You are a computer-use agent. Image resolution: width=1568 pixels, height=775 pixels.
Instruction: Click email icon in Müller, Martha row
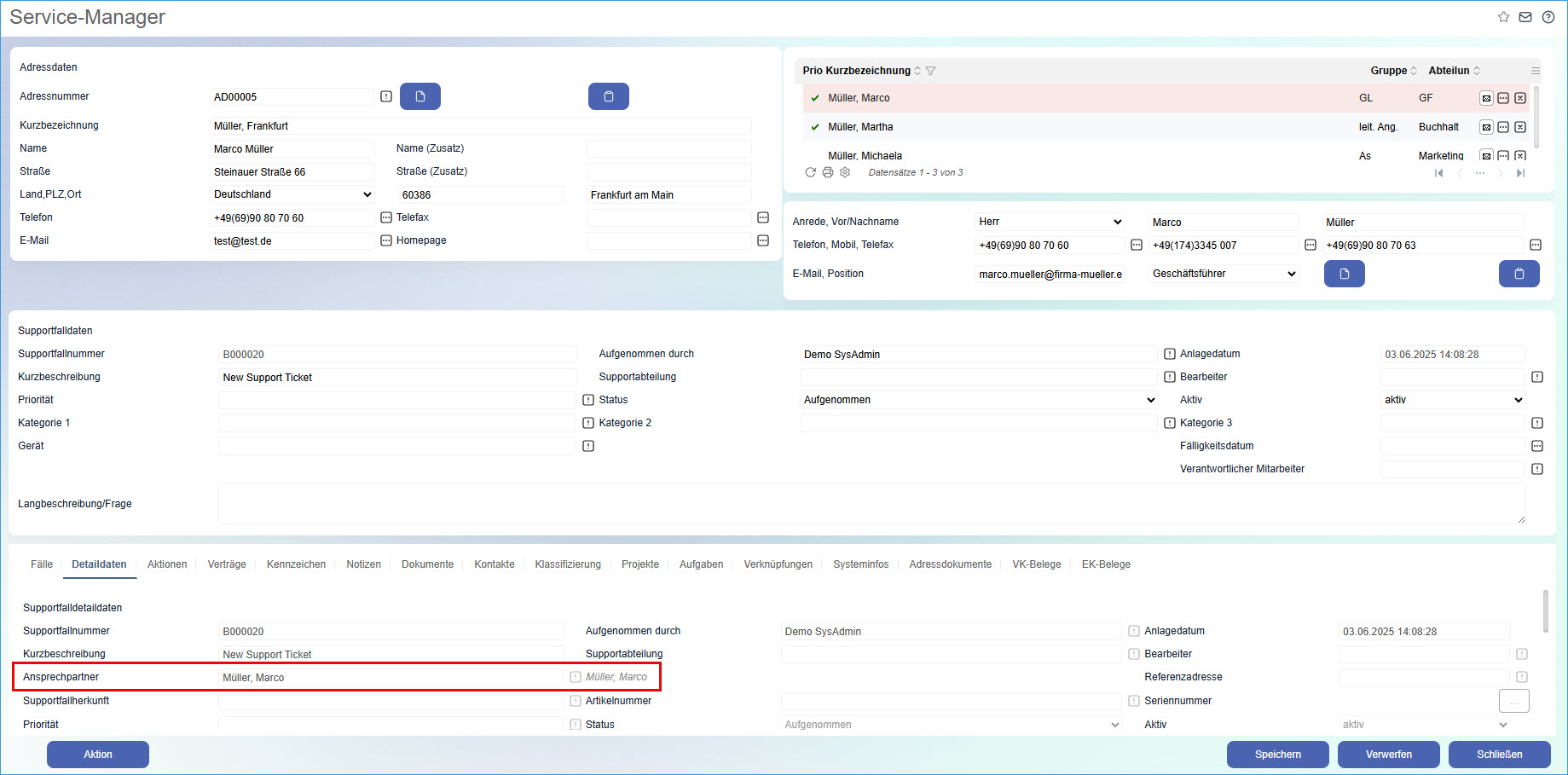pos(1486,127)
